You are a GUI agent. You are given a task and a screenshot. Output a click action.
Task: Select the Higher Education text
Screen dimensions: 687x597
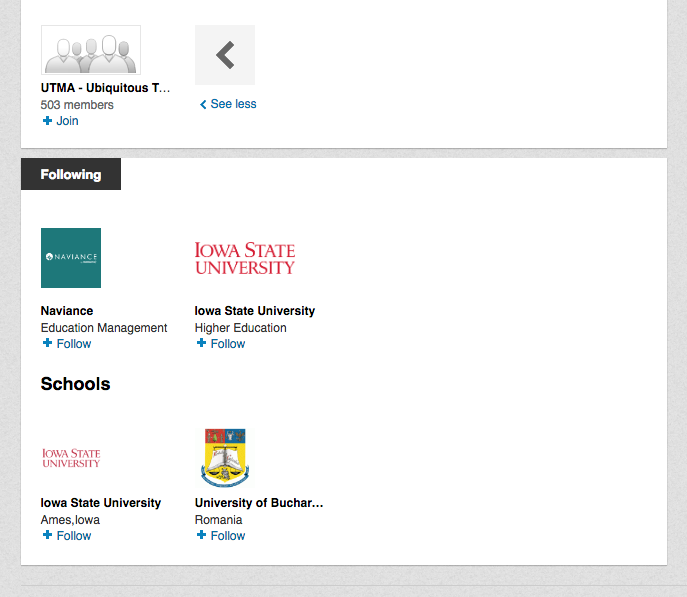(241, 328)
